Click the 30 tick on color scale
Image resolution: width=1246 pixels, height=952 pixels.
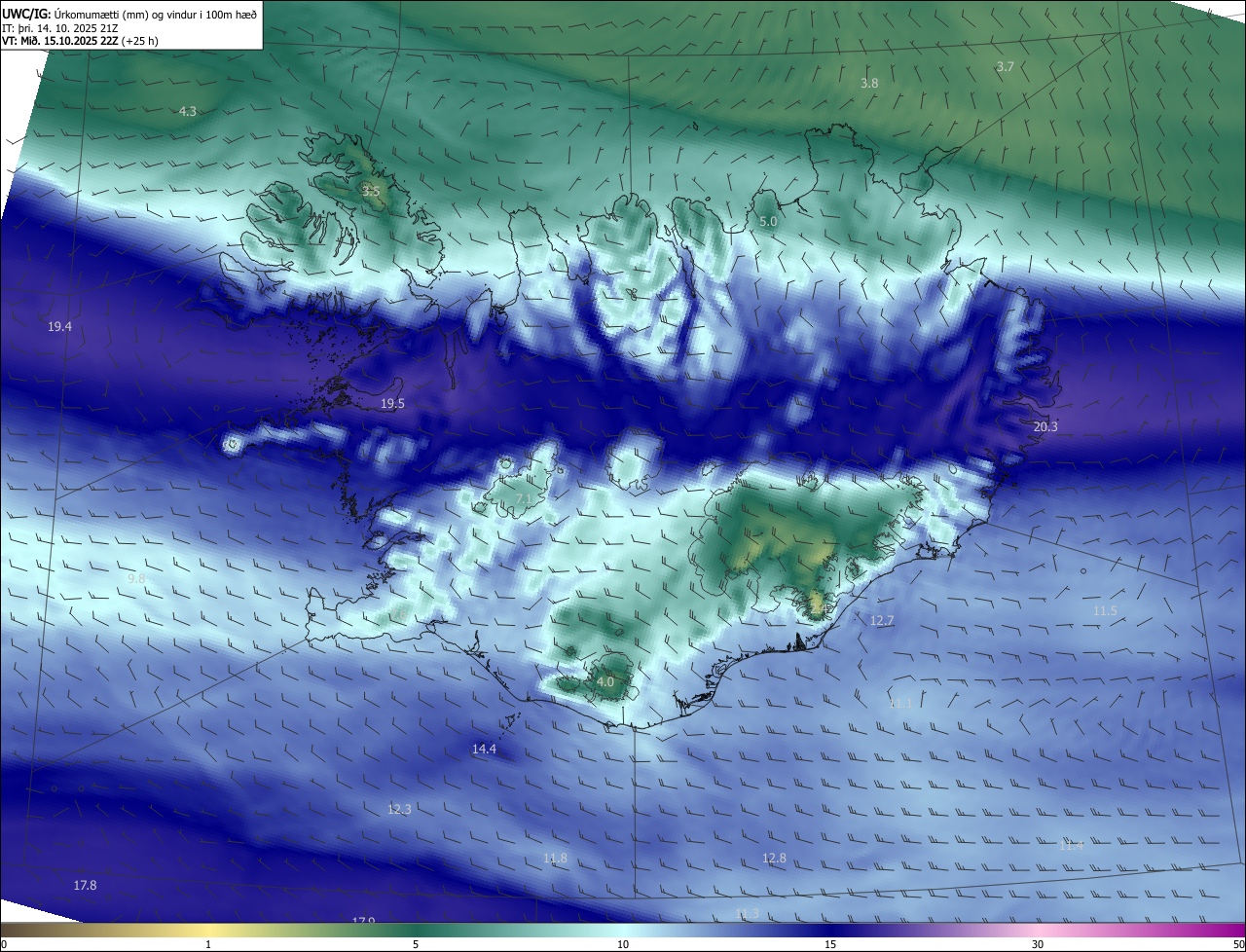1038,945
